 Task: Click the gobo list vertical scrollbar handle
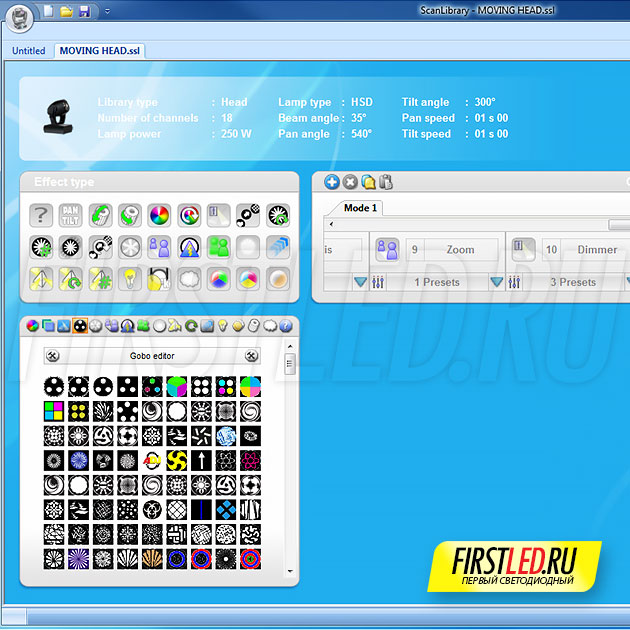(x=290, y=364)
